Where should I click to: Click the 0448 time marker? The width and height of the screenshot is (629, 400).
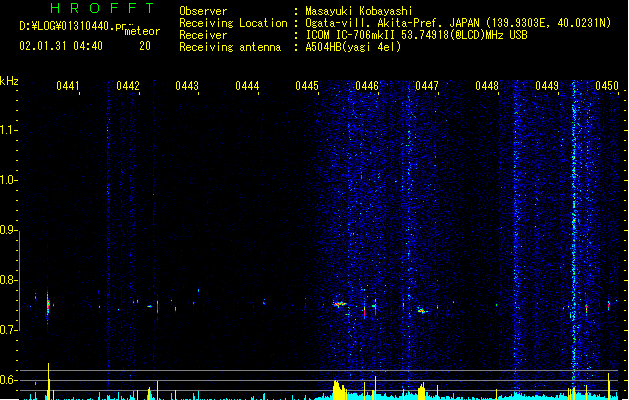[487, 86]
